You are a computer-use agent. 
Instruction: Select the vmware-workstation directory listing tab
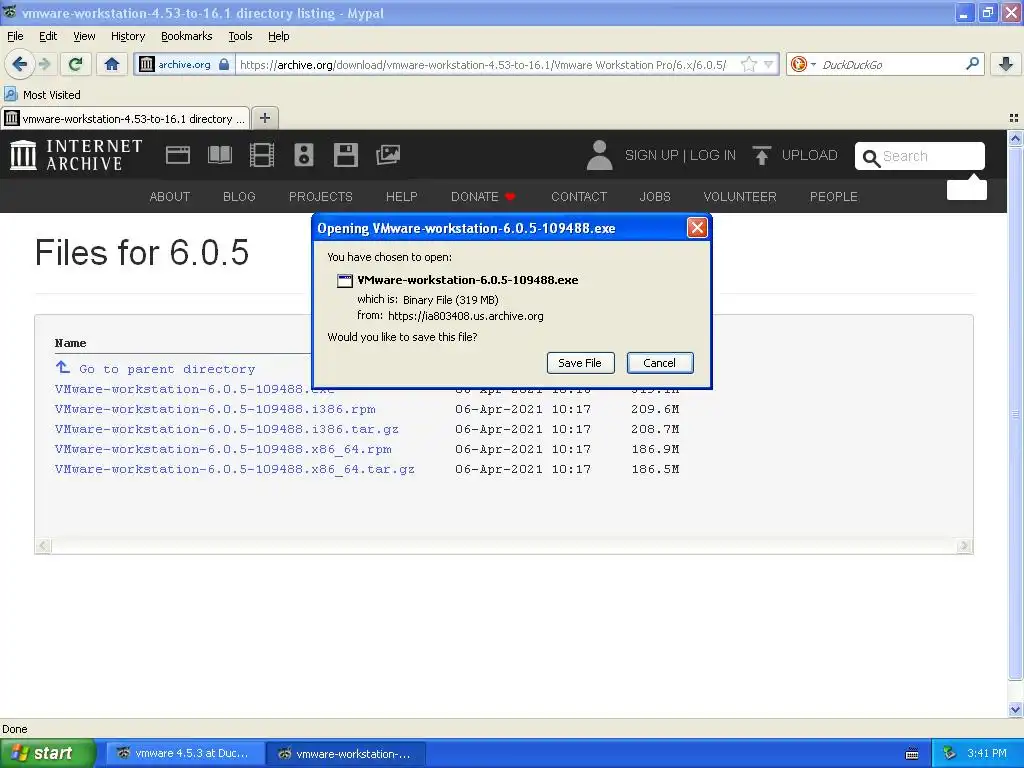[125, 118]
